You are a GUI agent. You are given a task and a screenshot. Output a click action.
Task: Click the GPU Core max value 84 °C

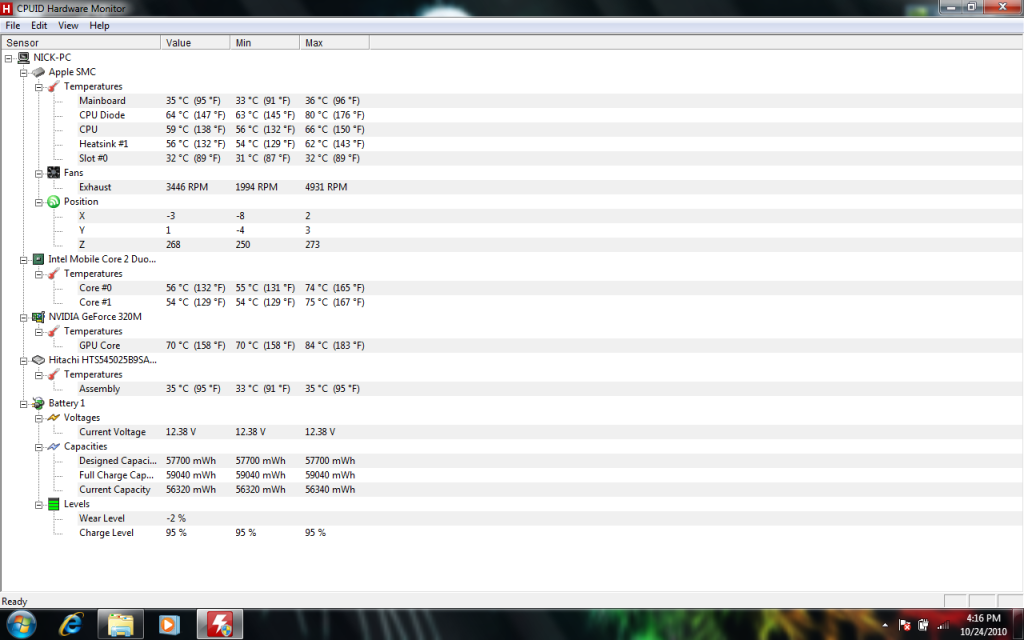334,345
